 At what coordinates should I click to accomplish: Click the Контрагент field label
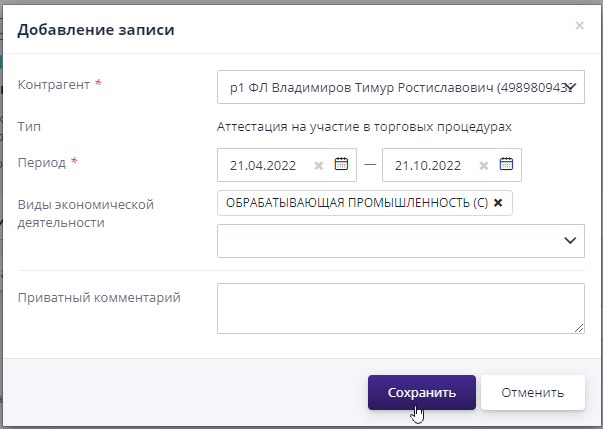tap(54, 85)
